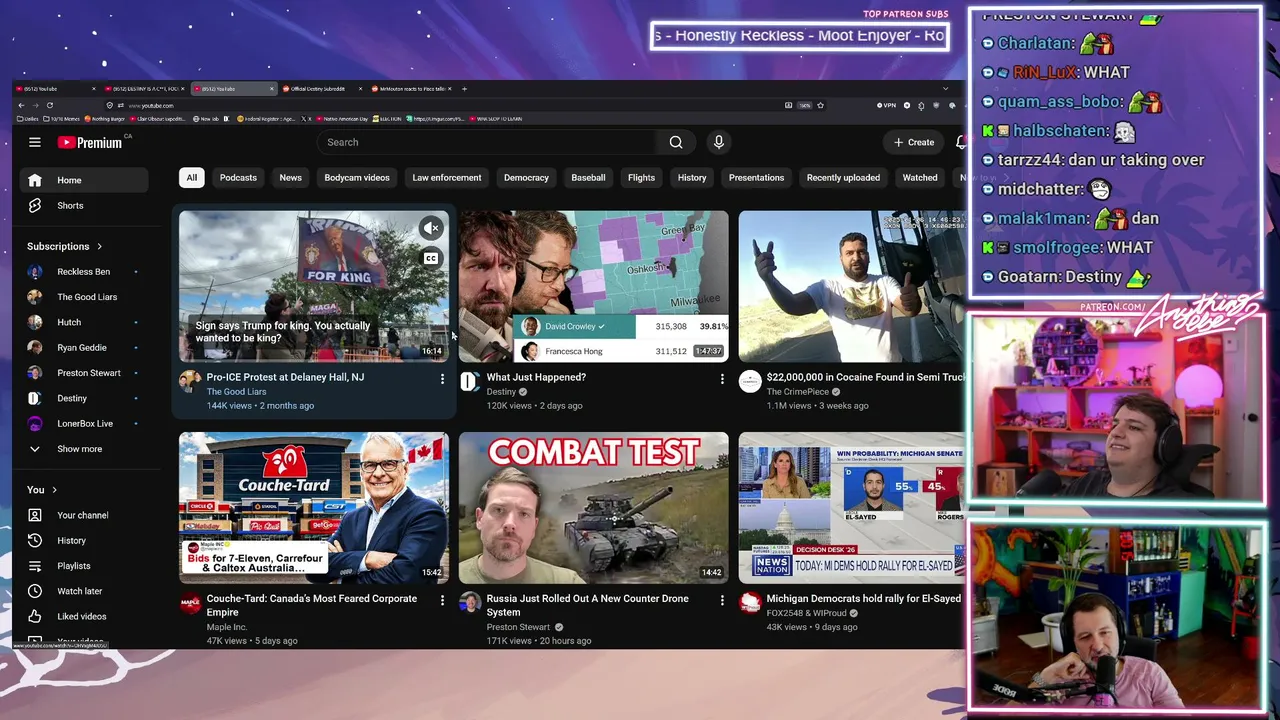
Task: Play the What Just Happened election thumbnail
Action: 594,286
